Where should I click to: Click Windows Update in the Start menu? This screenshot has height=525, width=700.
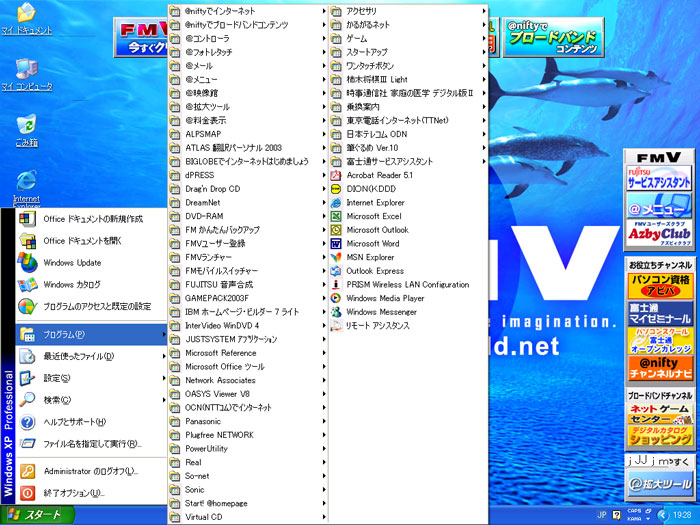coord(72,263)
